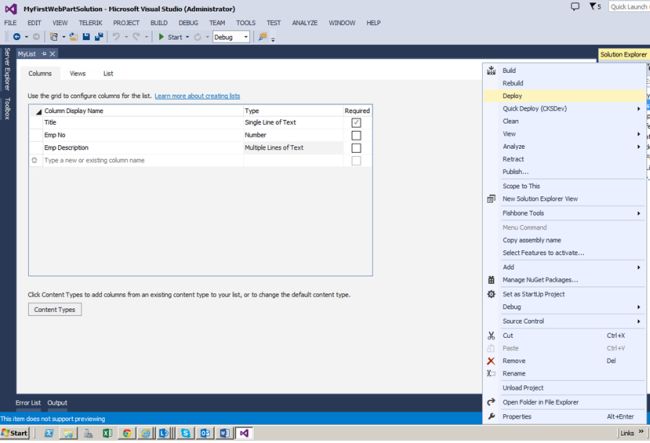The width and height of the screenshot is (650, 443).
Task: Expand the View submenu in context menu
Action: point(639,134)
